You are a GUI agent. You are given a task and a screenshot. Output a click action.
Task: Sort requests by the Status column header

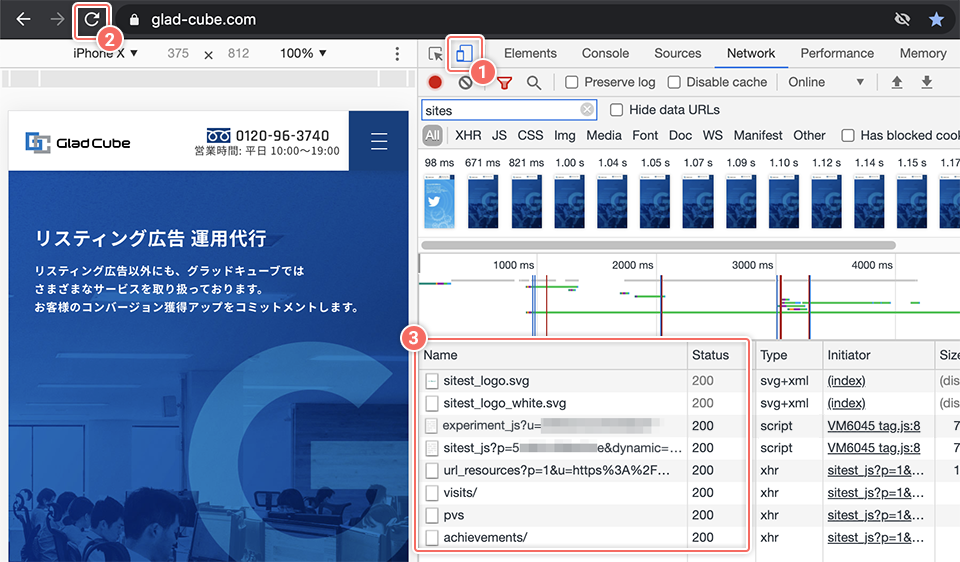pos(718,355)
